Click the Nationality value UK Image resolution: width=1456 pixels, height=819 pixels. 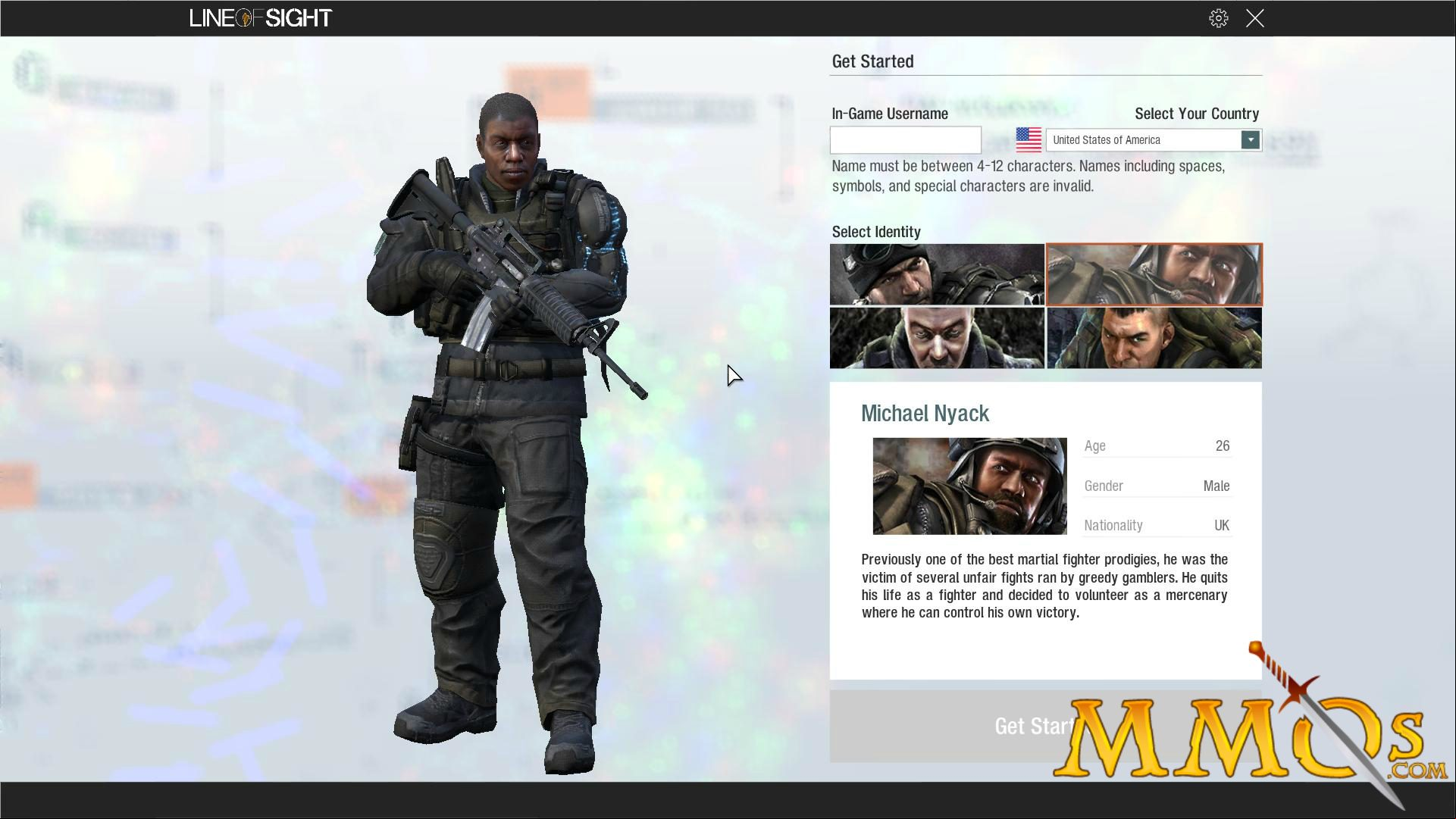pyautogui.click(x=1221, y=526)
